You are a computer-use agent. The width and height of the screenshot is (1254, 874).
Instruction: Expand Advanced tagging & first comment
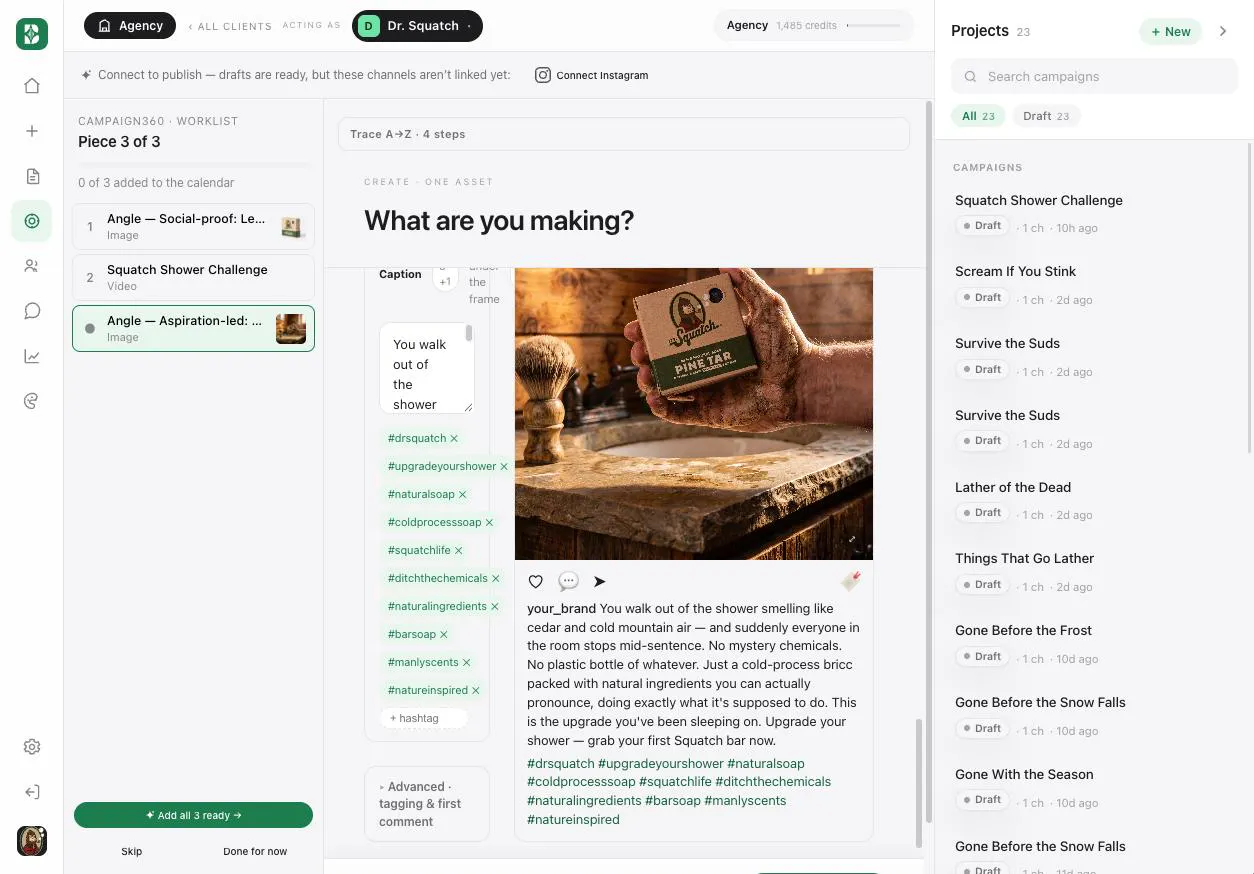point(427,804)
